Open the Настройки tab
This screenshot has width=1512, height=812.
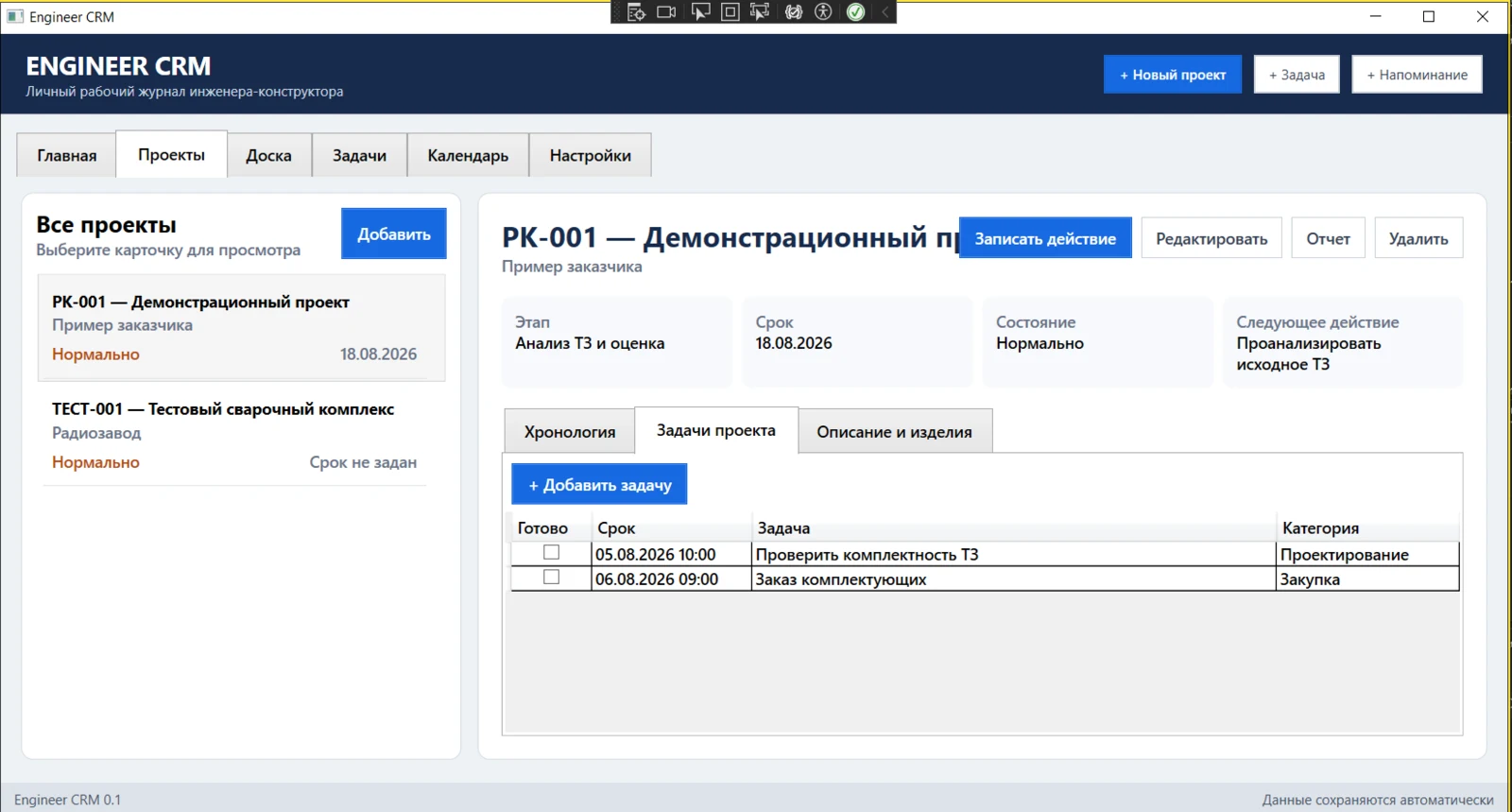point(590,155)
